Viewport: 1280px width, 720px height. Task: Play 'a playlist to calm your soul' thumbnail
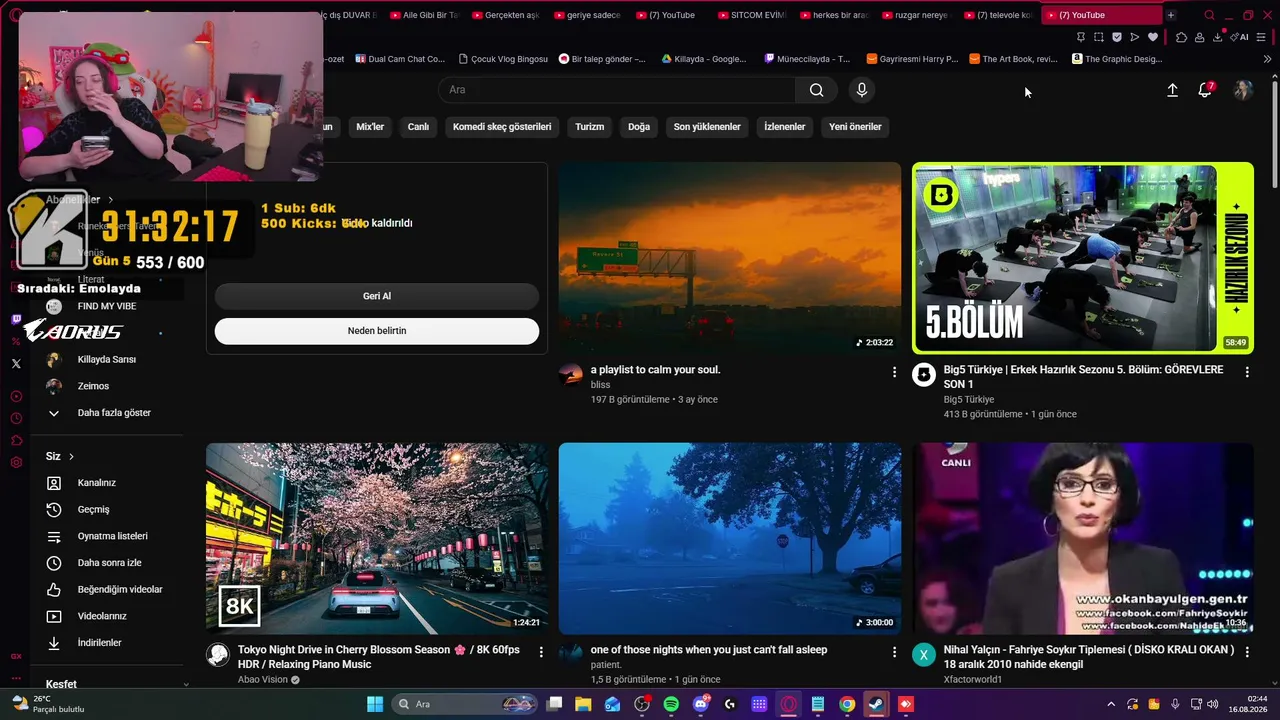730,258
